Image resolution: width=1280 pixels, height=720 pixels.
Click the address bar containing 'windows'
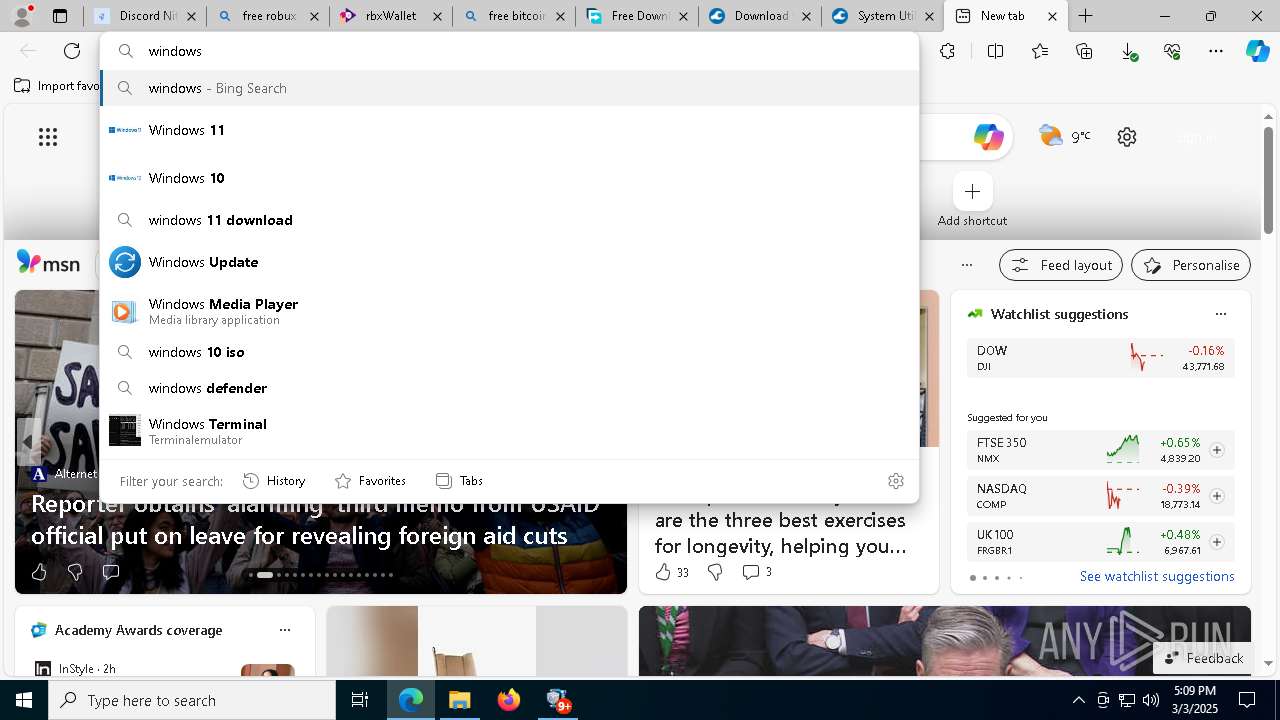coord(510,51)
